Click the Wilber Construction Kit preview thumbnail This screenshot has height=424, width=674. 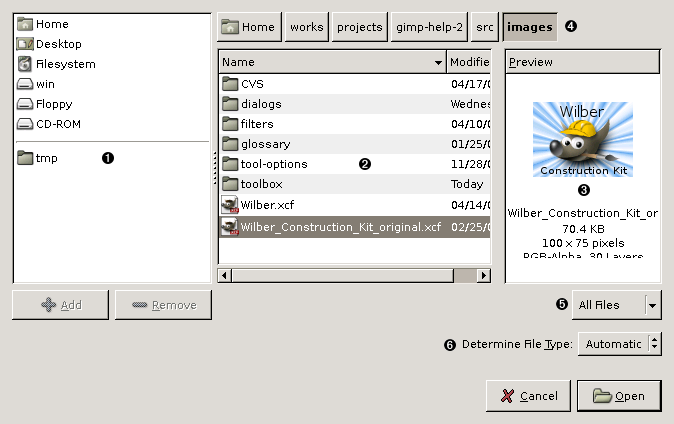tap(582, 140)
